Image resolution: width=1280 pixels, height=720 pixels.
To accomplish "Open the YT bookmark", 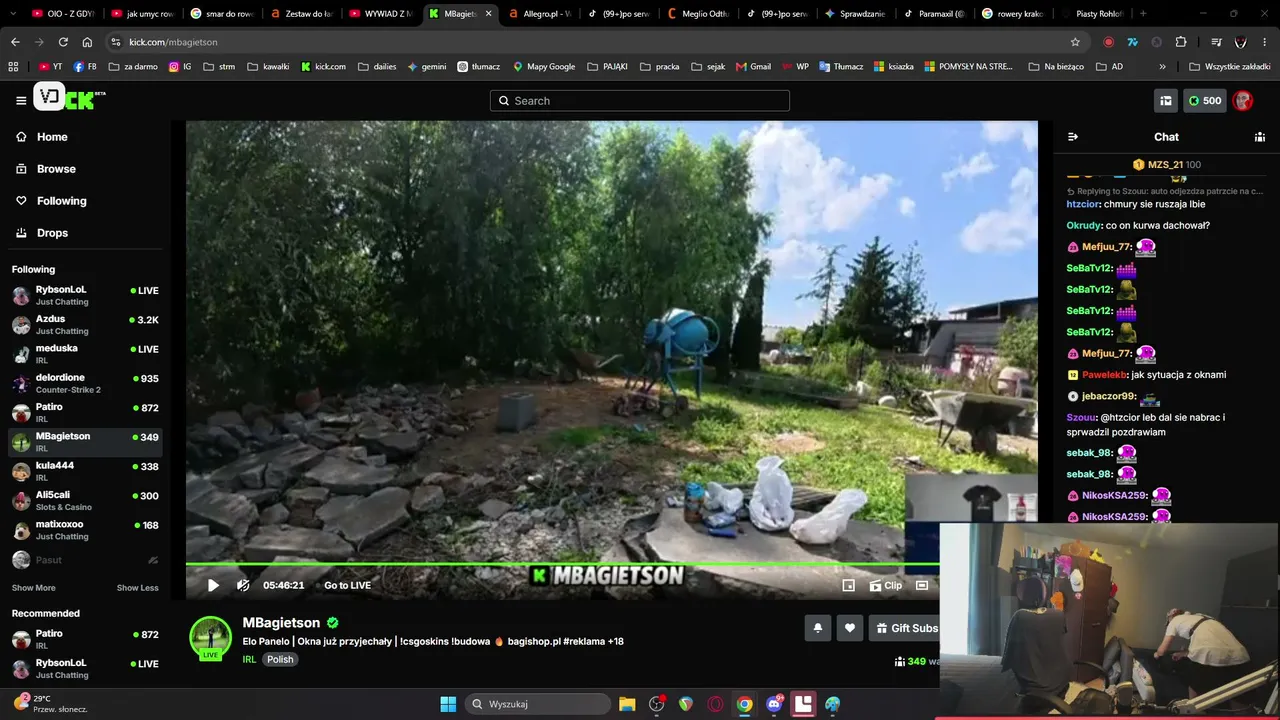I will point(50,67).
